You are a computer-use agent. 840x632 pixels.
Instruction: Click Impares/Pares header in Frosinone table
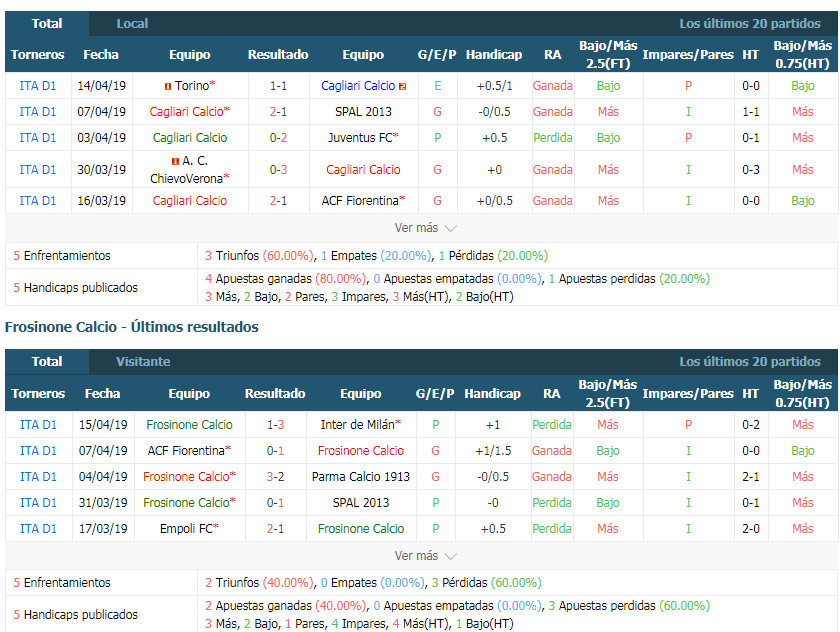(688, 394)
